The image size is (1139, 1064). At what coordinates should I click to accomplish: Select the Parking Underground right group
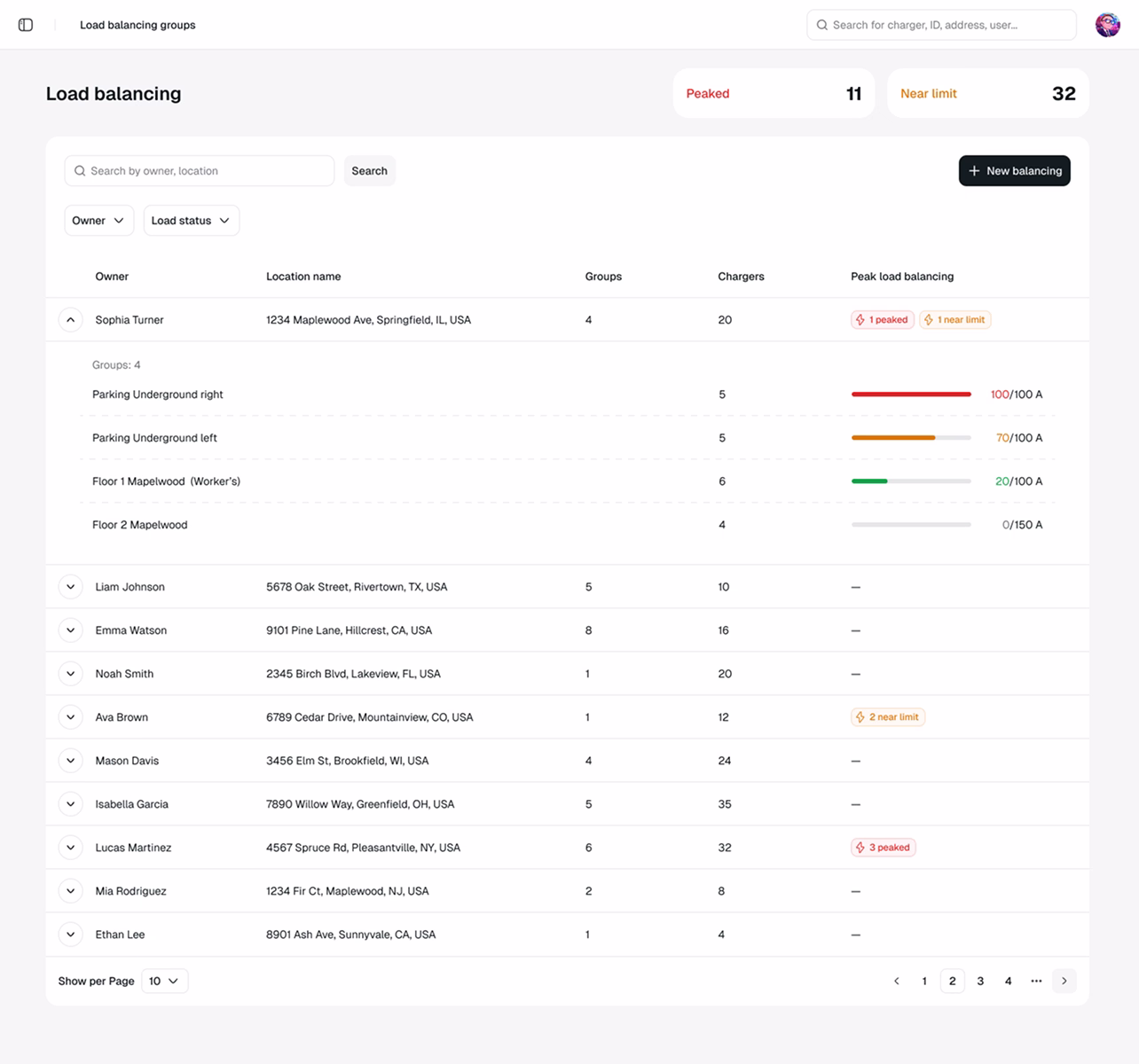click(158, 395)
